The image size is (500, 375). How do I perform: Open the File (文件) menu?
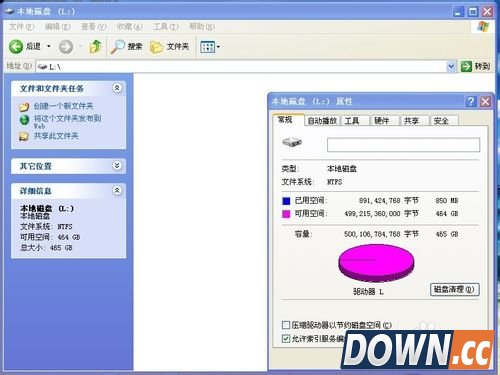[21, 27]
